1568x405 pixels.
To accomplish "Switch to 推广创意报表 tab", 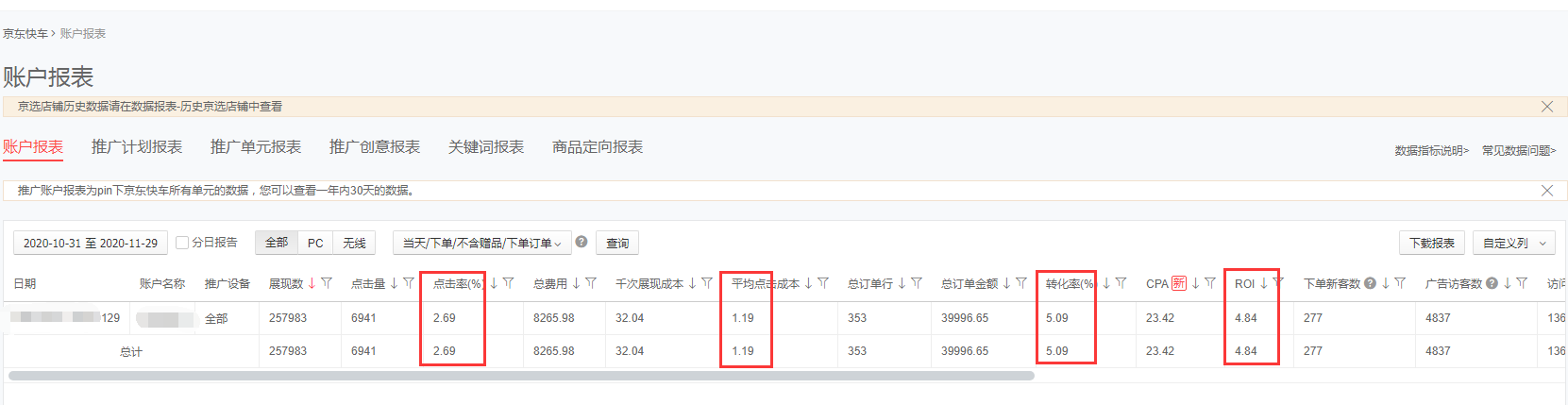I will (x=375, y=147).
